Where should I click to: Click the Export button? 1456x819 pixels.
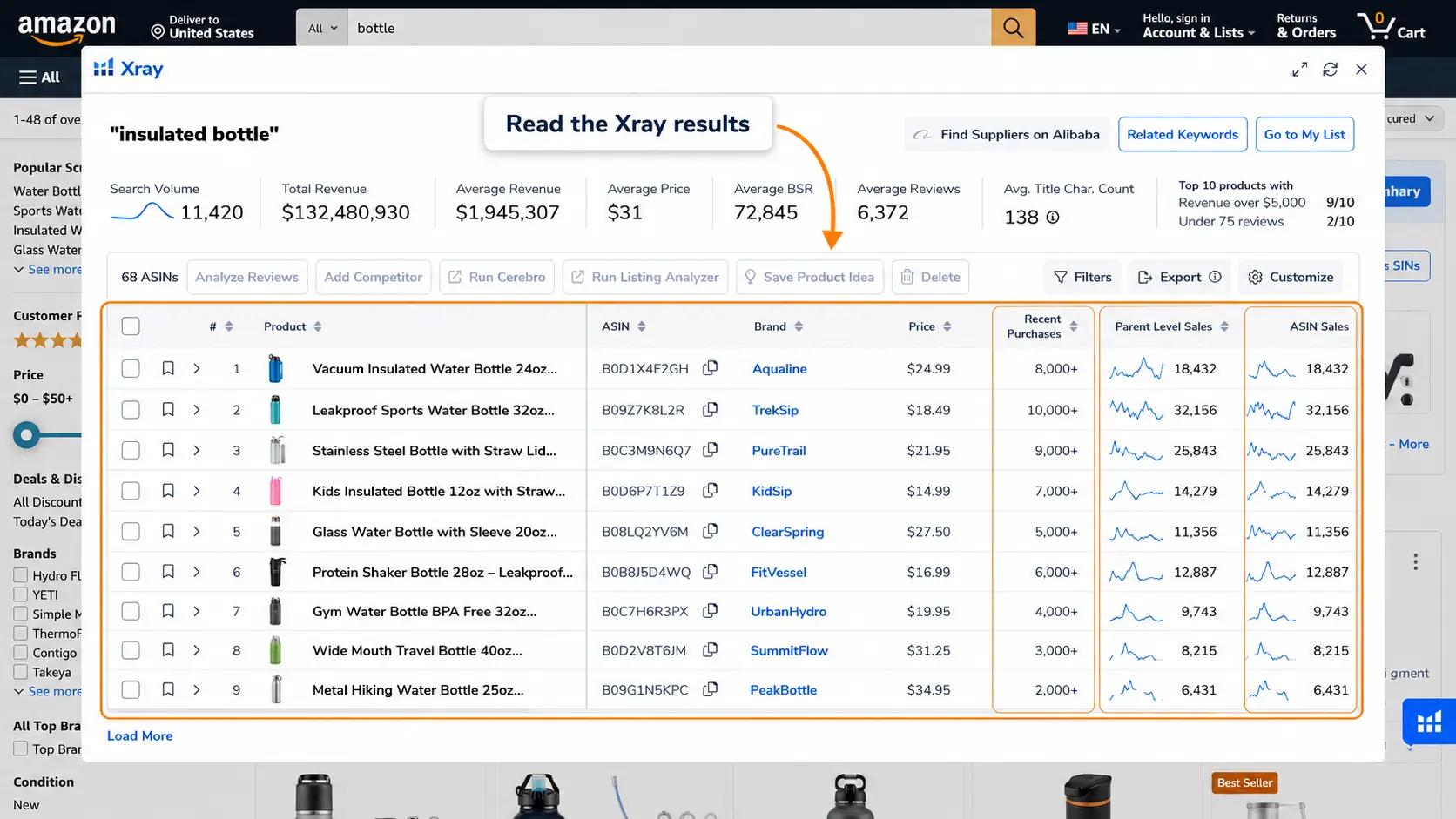click(x=1179, y=277)
